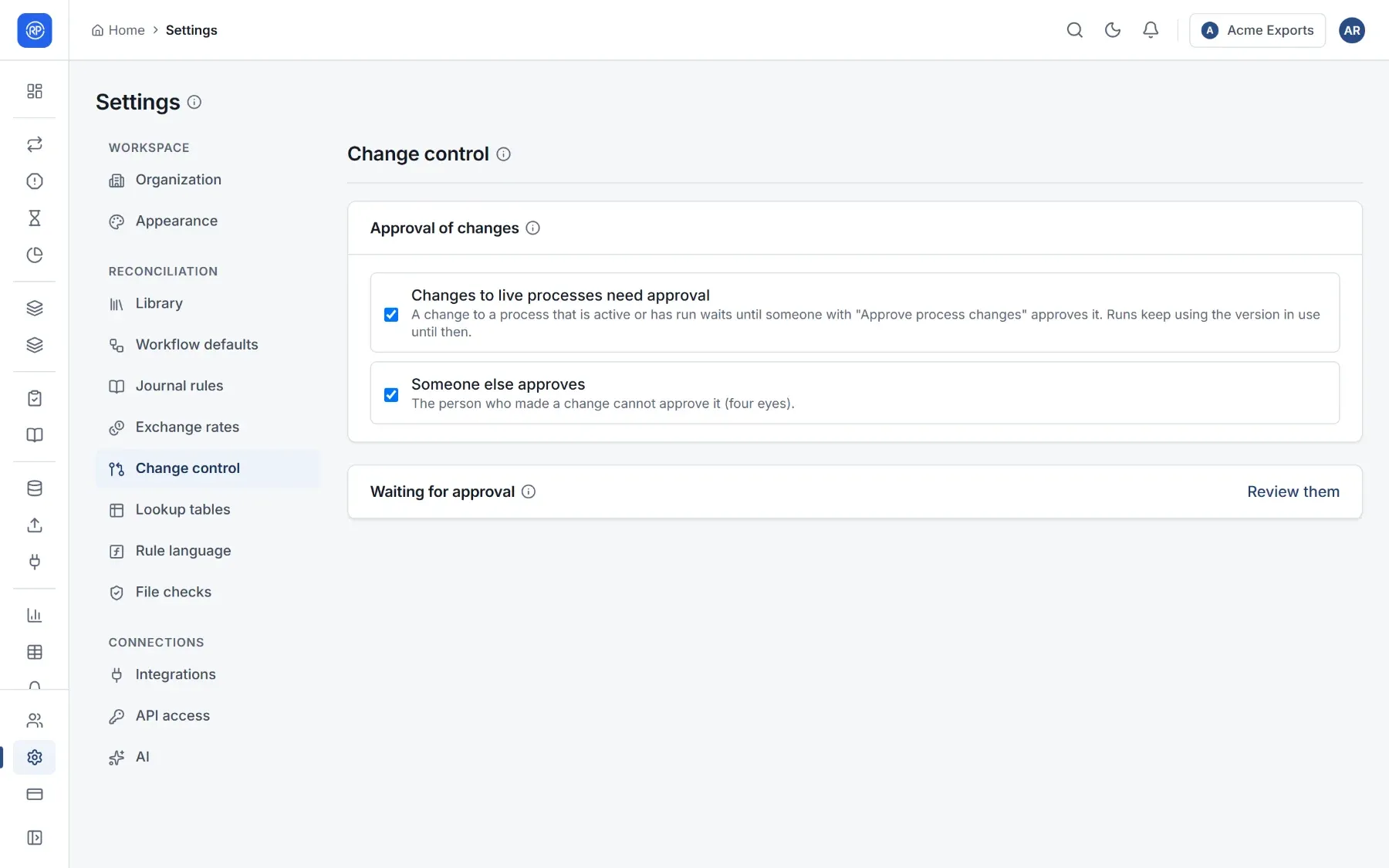Expand the sidebar with the panel toggle icon
1389x868 pixels.
tap(34, 838)
